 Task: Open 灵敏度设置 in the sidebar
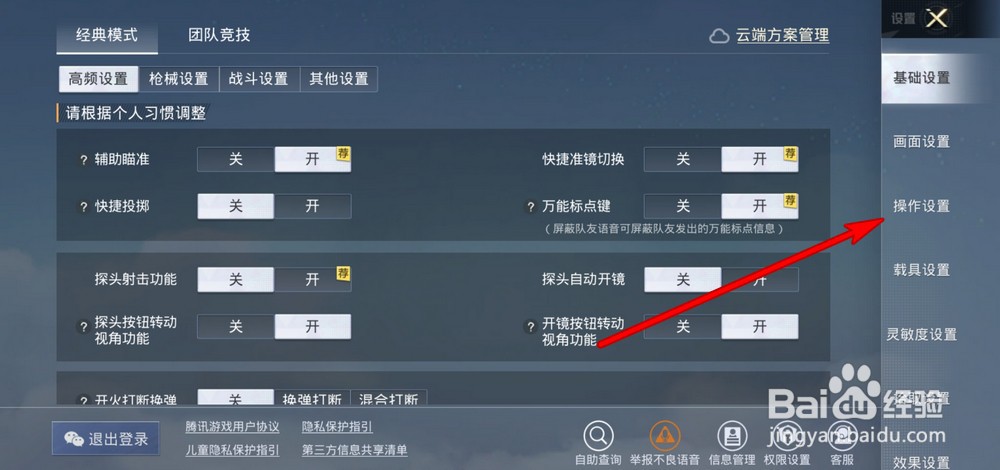pos(921,334)
